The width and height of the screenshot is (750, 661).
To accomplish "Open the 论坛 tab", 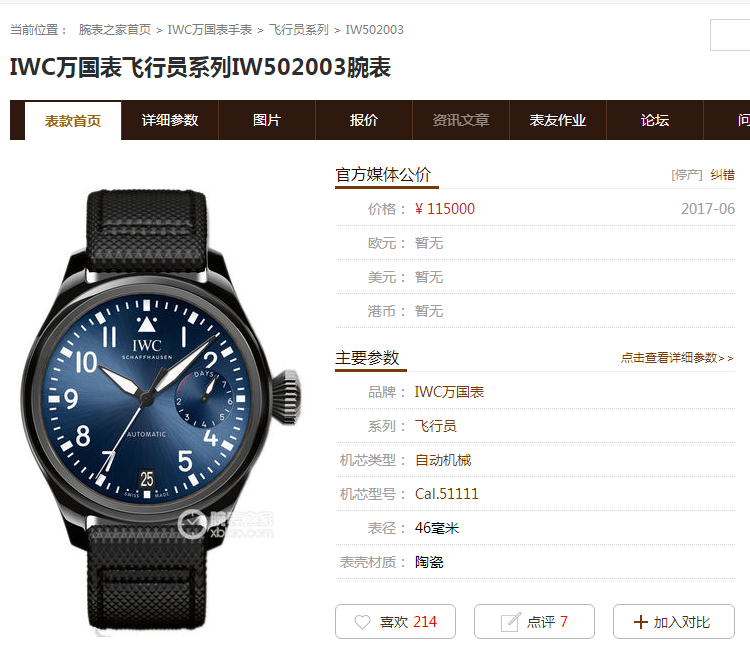I will pos(655,120).
